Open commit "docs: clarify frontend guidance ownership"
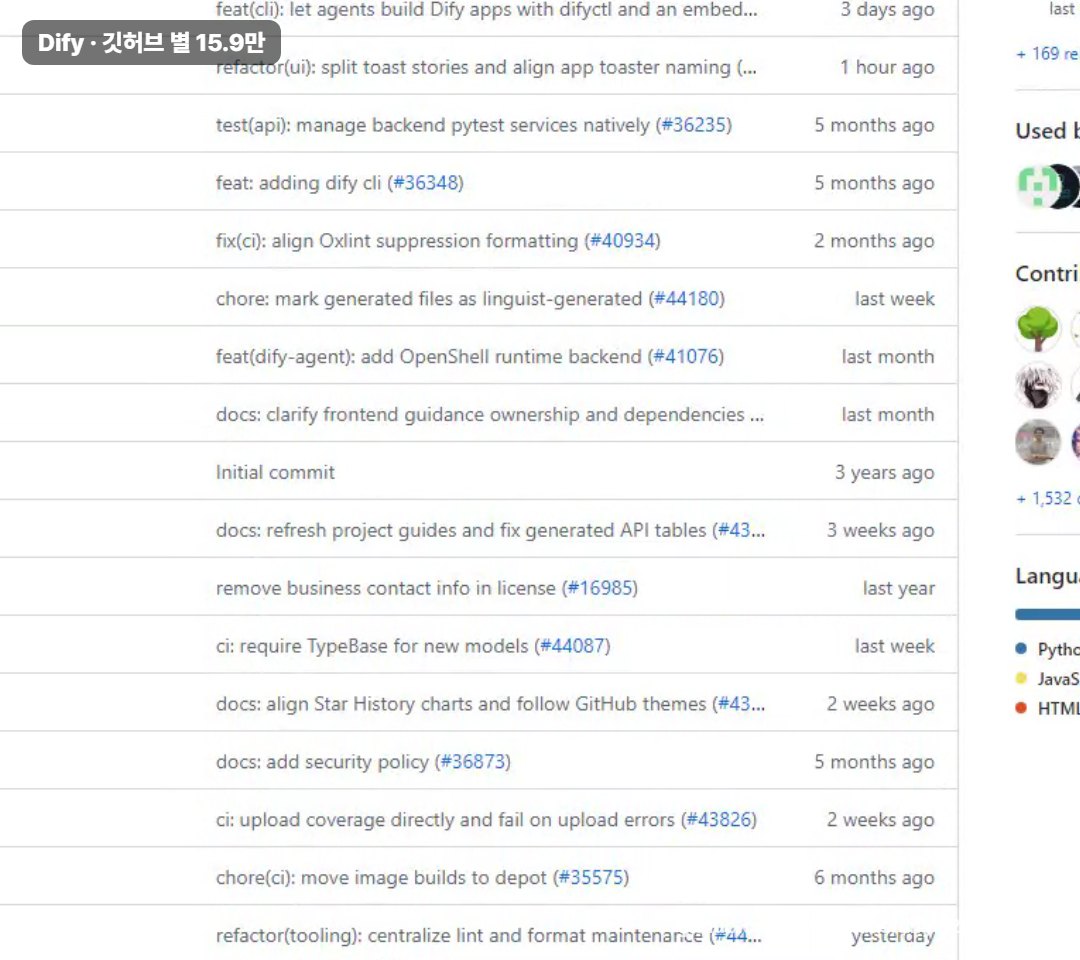1080x960 pixels. click(x=490, y=414)
